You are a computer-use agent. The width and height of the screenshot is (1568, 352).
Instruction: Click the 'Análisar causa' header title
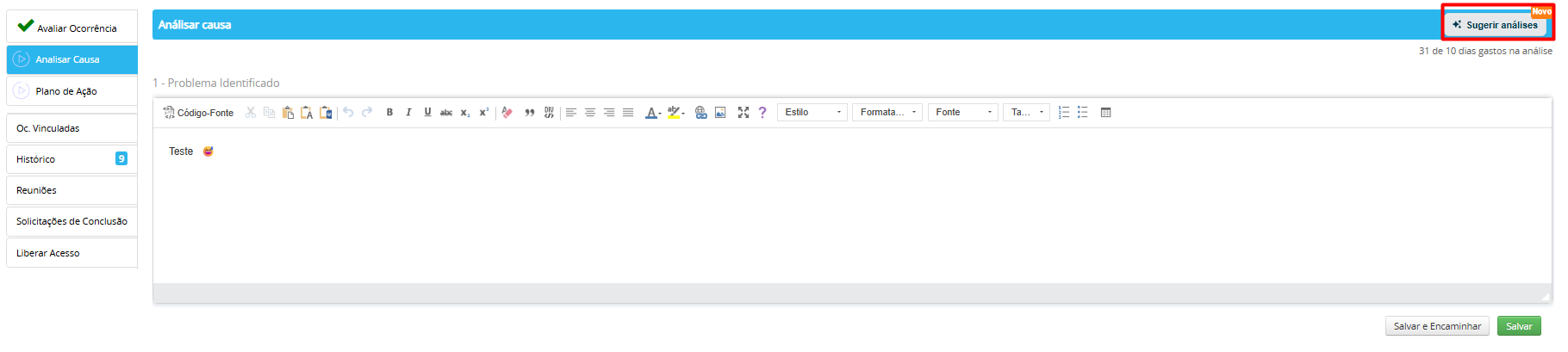click(x=195, y=25)
